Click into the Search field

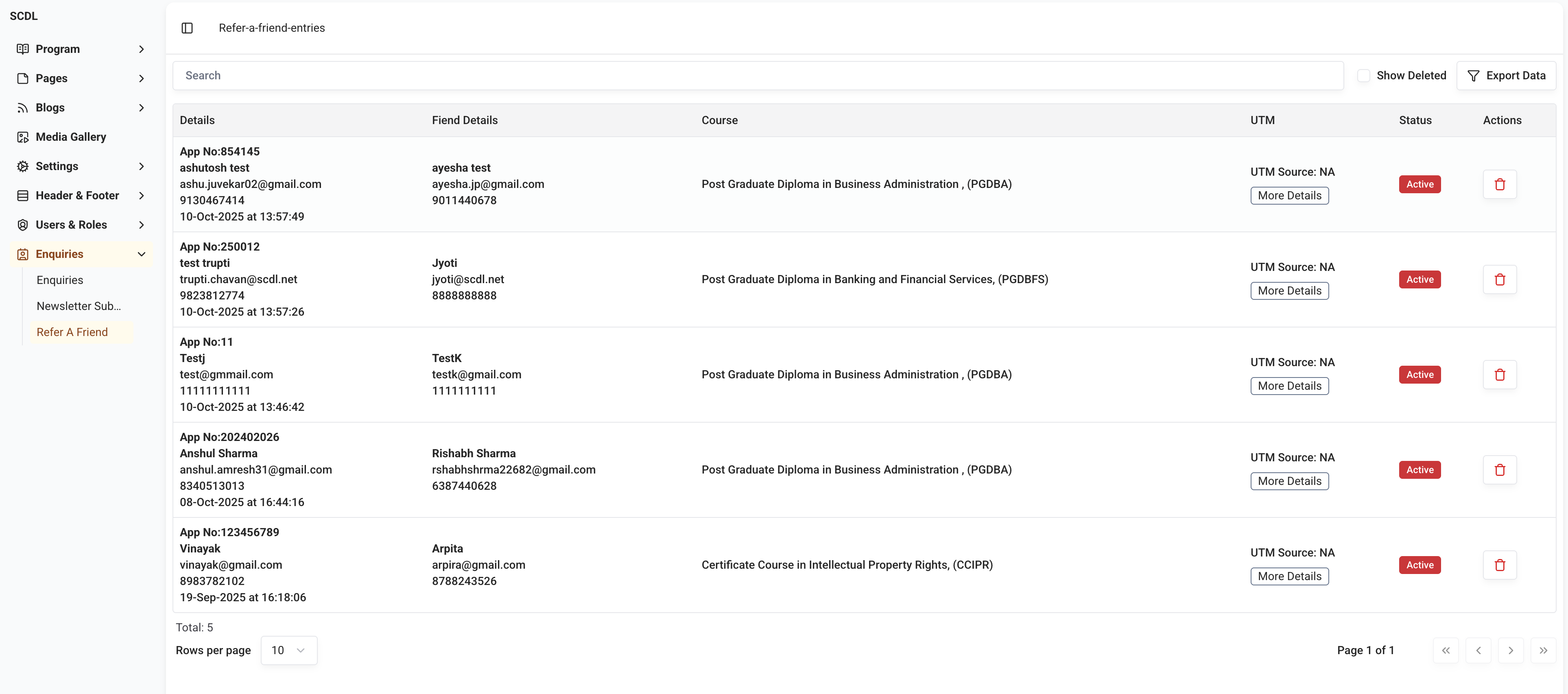757,76
